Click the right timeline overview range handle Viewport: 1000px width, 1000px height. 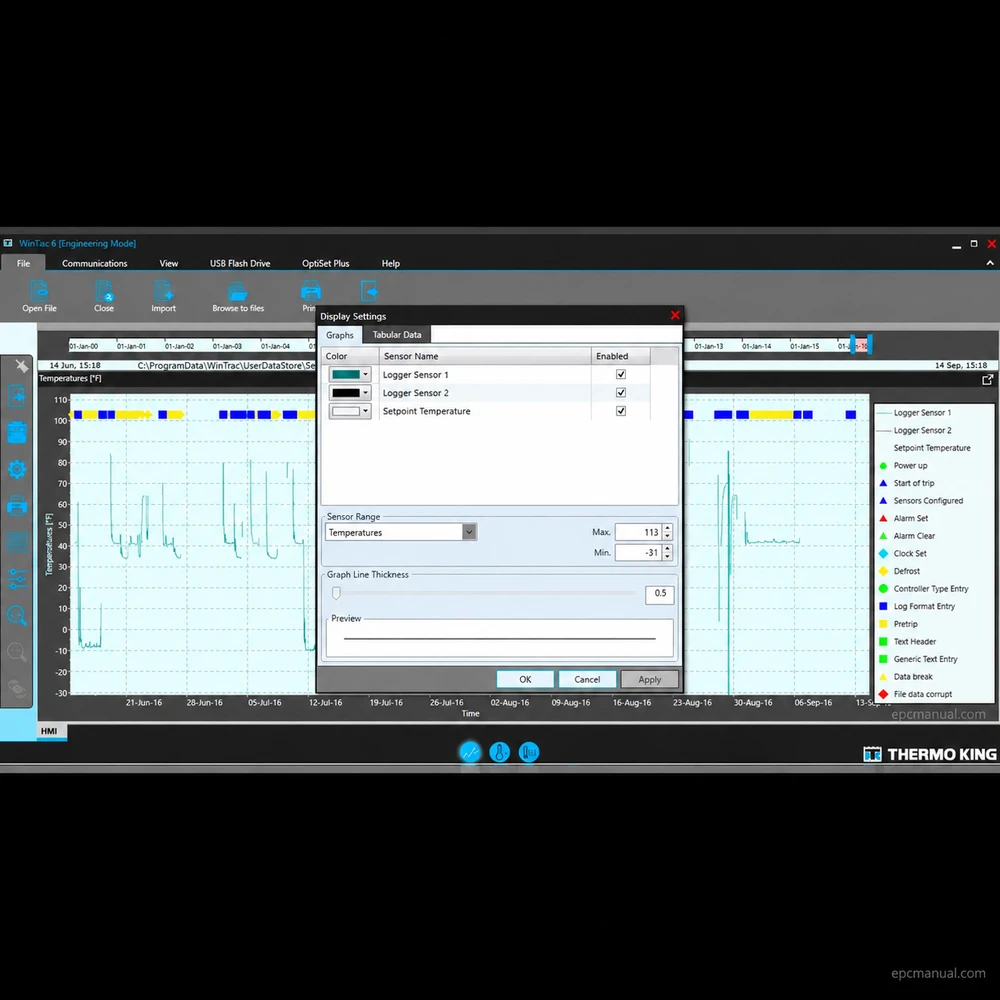point(869,344)
